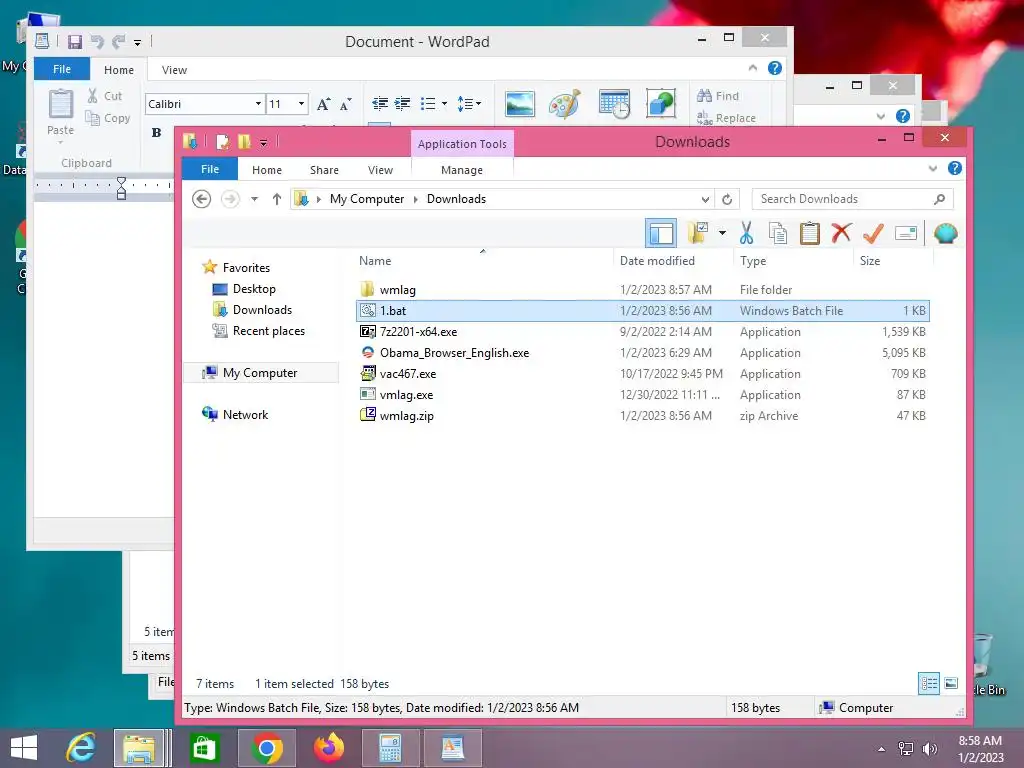Screen dimensions: 1024x768
Task: Click the WordPad ruler indent marker
Action: click(121, 188)
